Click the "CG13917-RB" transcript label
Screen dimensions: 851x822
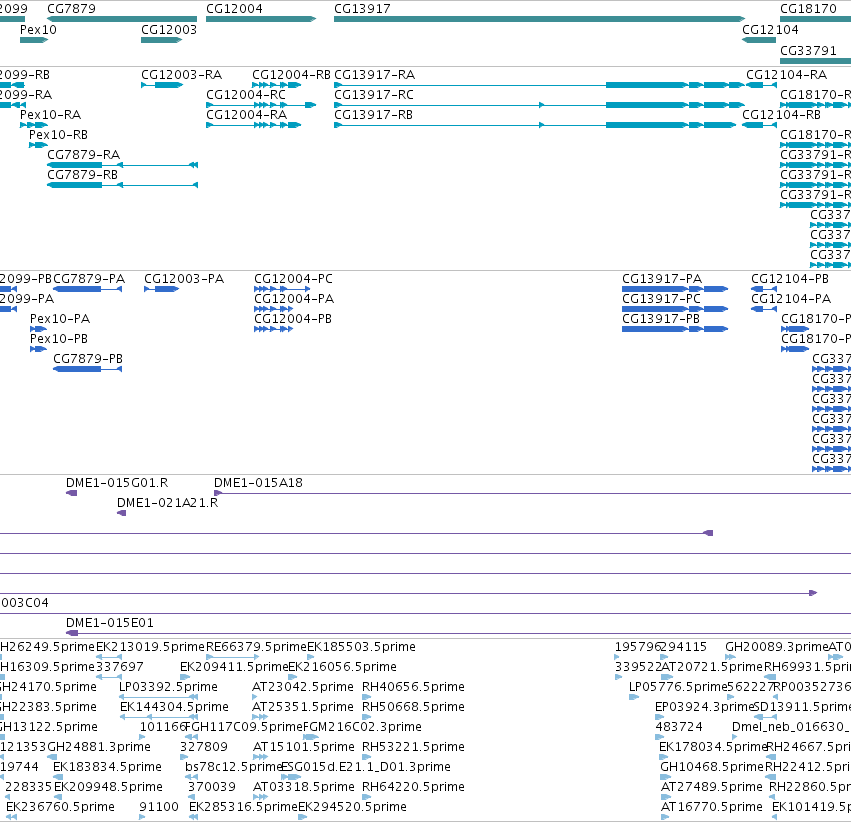click(x=373, y=114)
